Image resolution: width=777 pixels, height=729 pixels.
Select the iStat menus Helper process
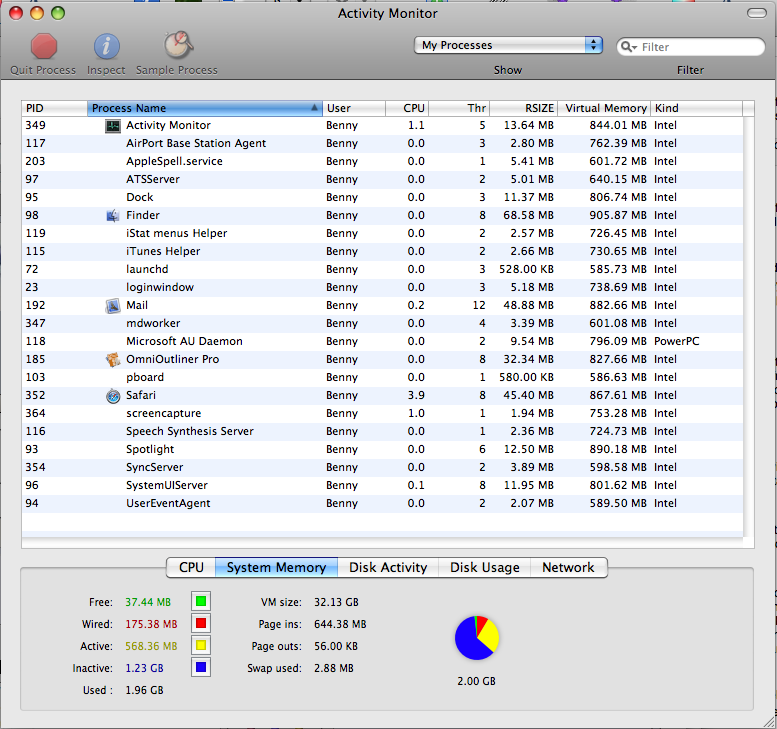382,233
